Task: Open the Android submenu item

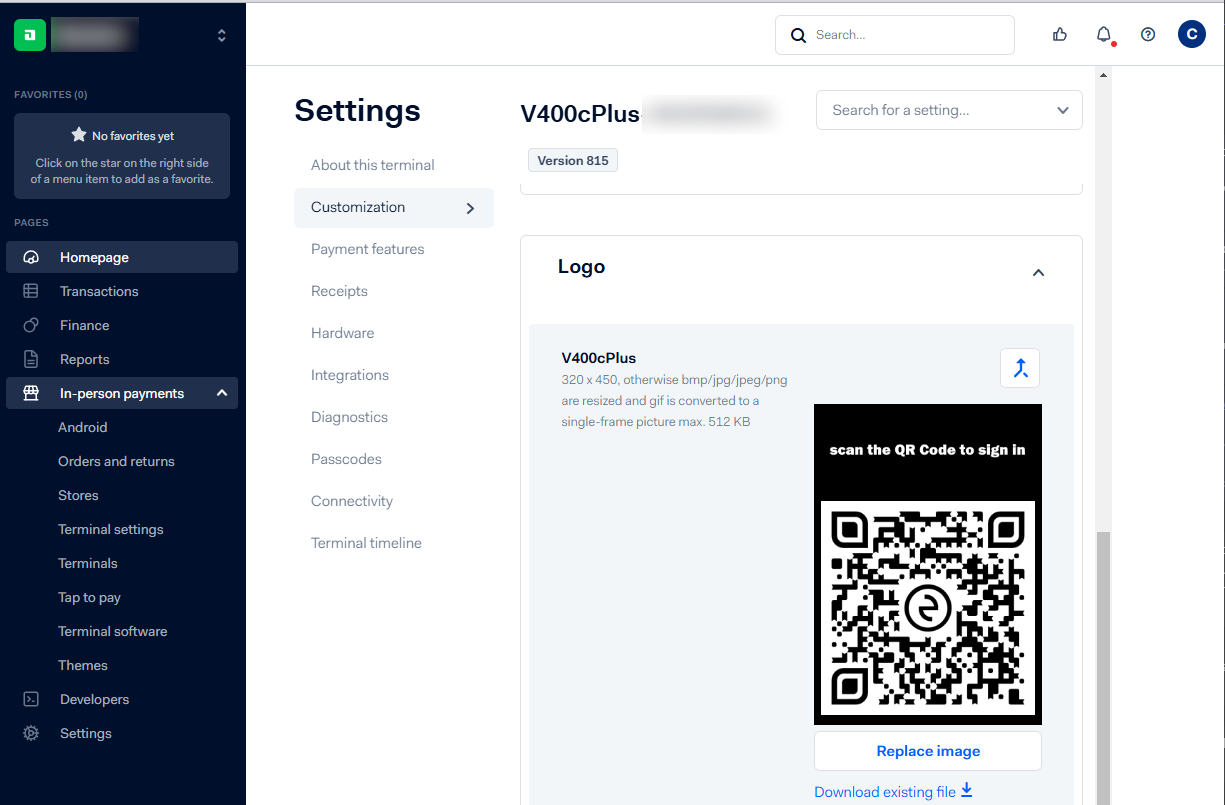Action: (x=83, y=427)
